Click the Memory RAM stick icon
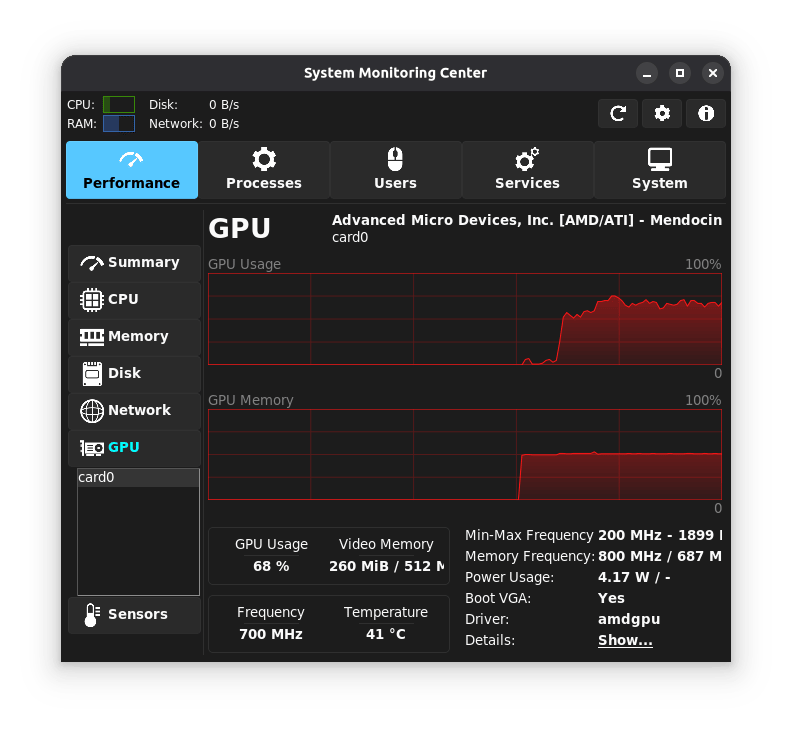Image resolution: width=792 pixels, height=729 pixels. click(x=92, y=337)
